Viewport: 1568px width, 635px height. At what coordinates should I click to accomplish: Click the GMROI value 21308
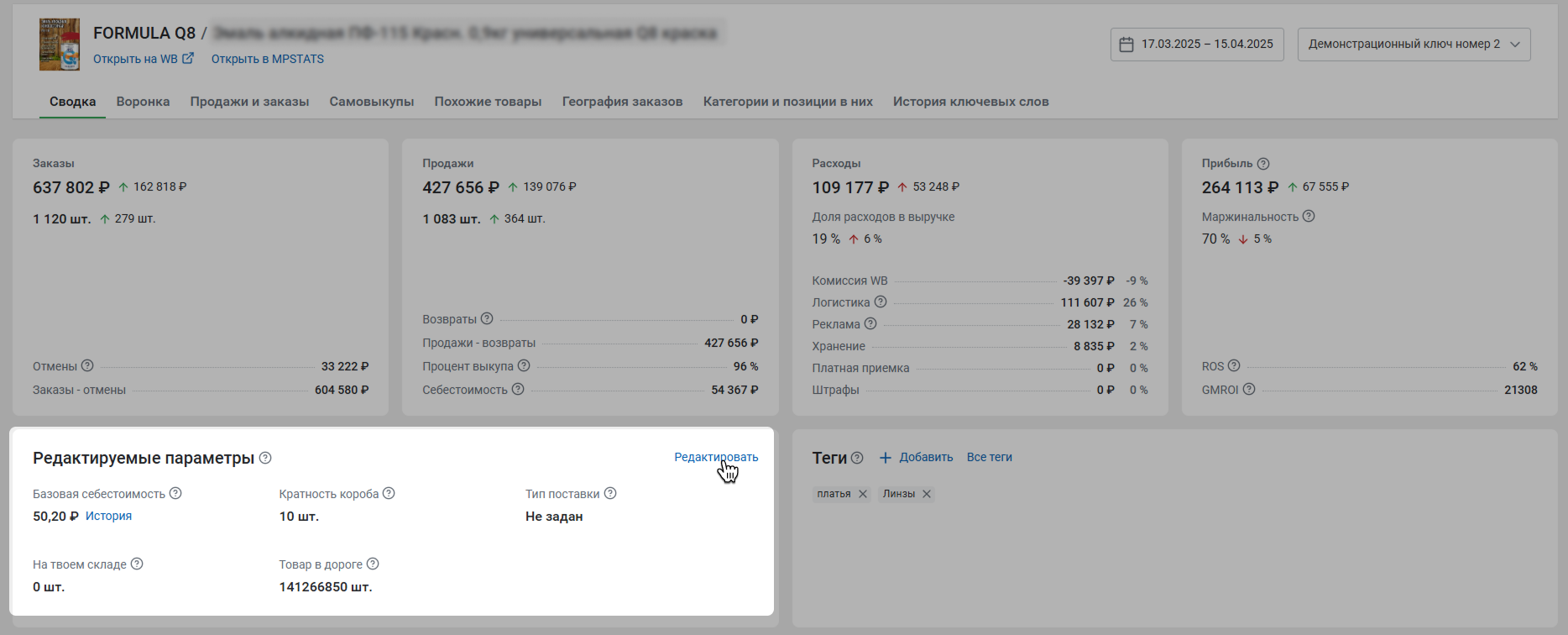point(1521,390)
